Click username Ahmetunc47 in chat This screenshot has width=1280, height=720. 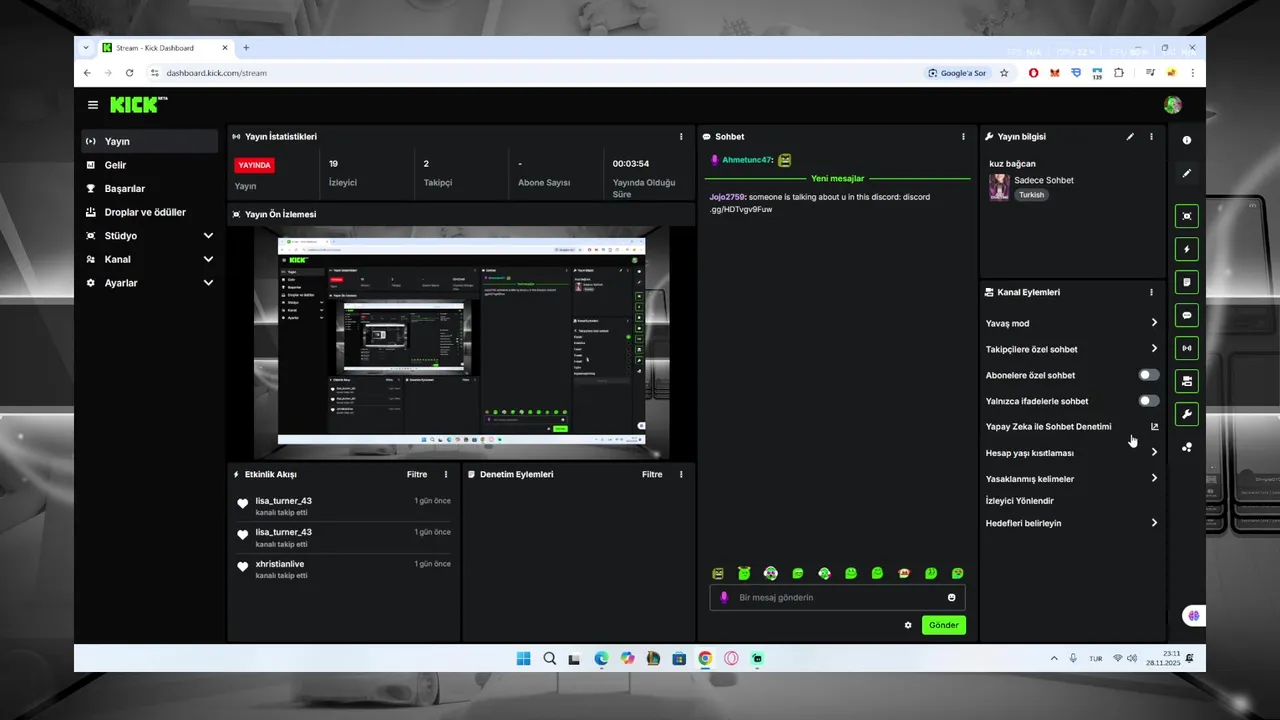[748, 160]
